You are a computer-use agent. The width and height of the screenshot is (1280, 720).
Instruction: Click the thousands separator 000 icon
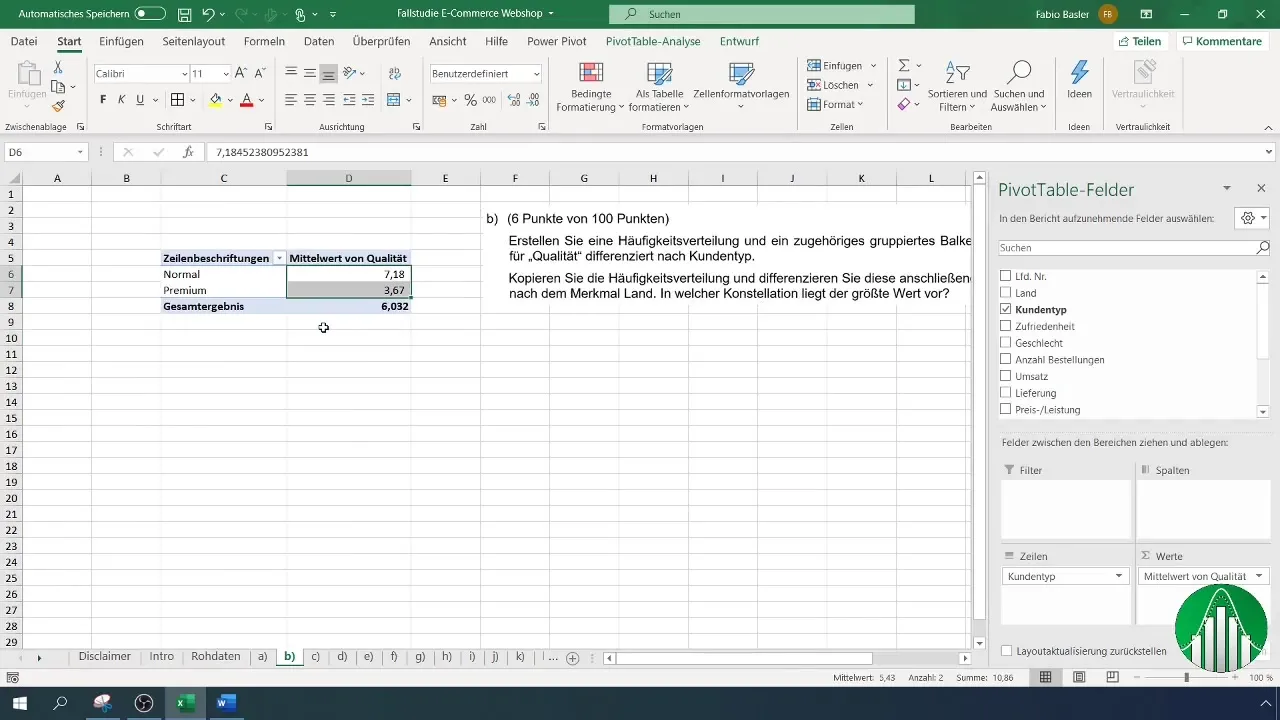489,100
